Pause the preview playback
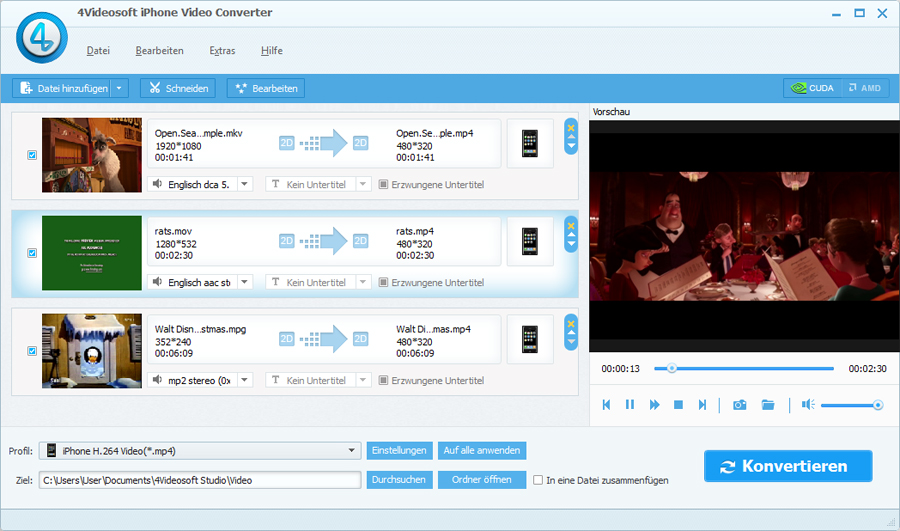 (630, 405)
